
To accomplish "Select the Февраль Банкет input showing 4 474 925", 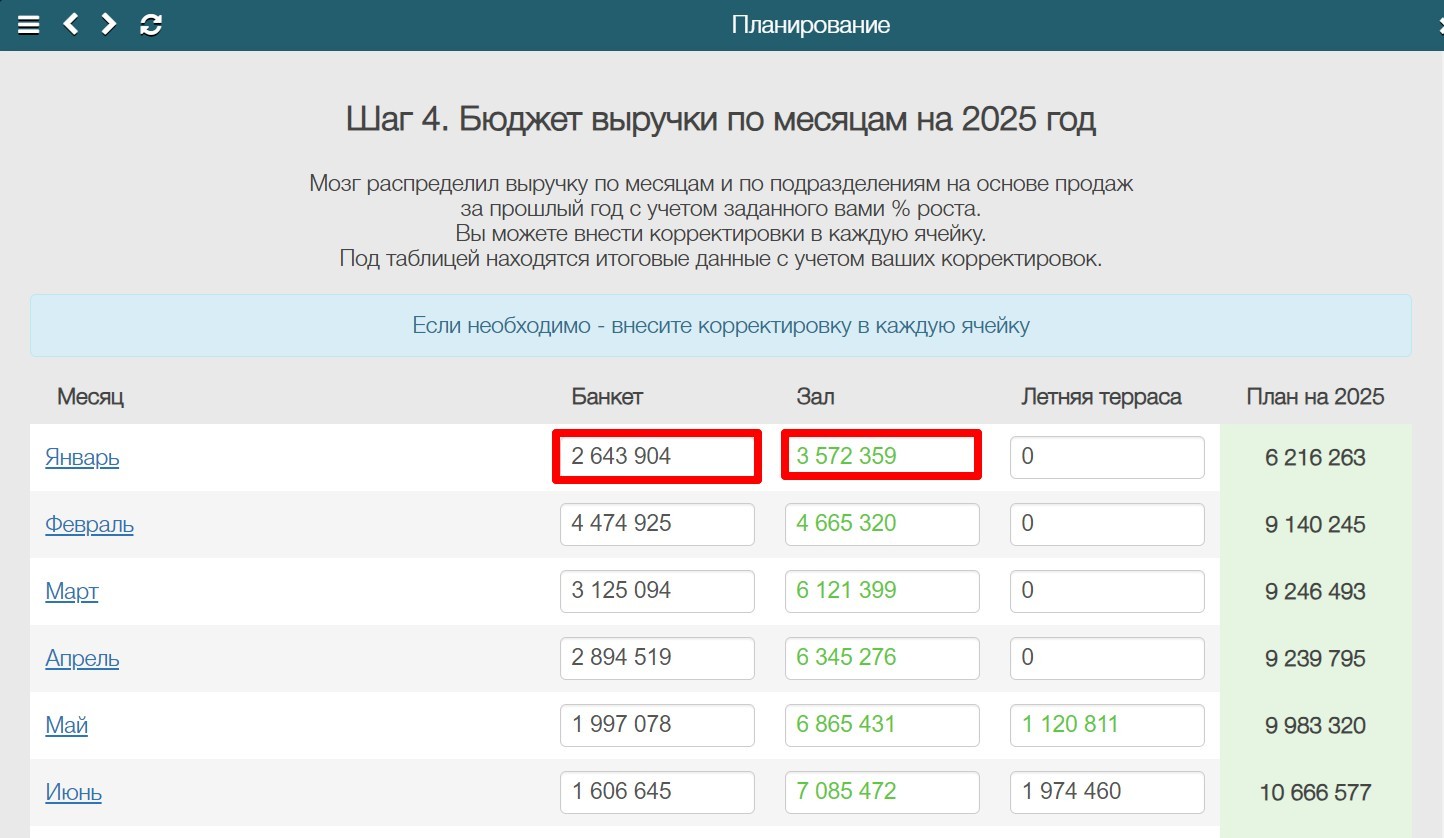I will tap(656, 524).
